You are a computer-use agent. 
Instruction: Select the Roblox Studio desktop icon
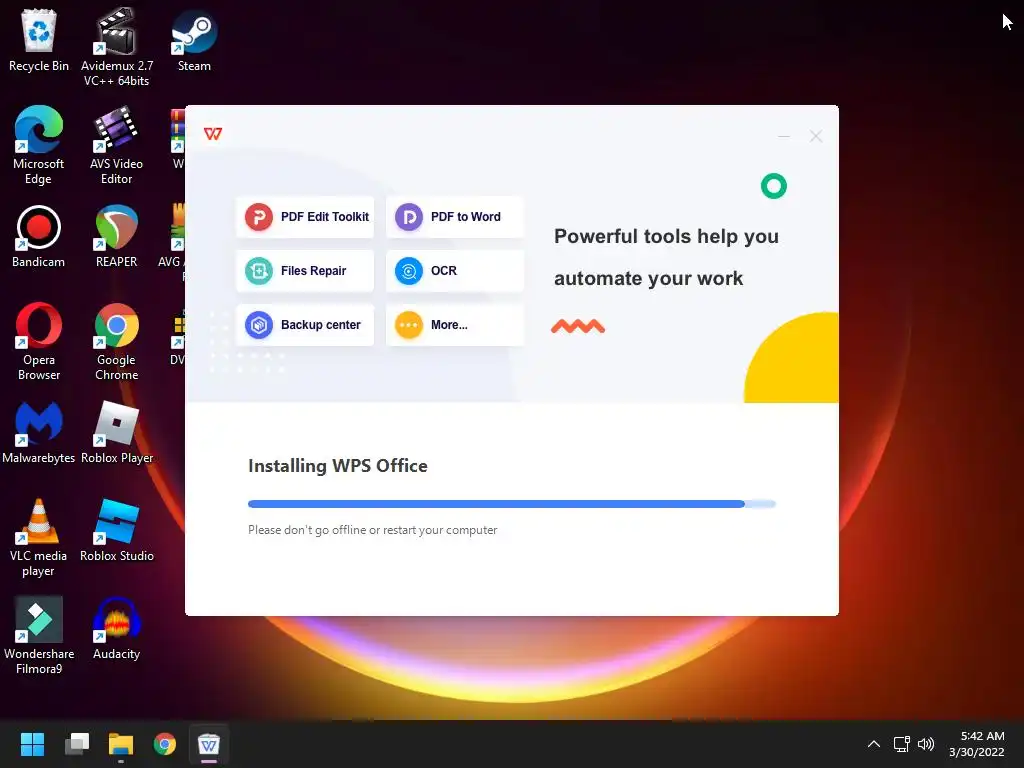[x=117, y=530]
